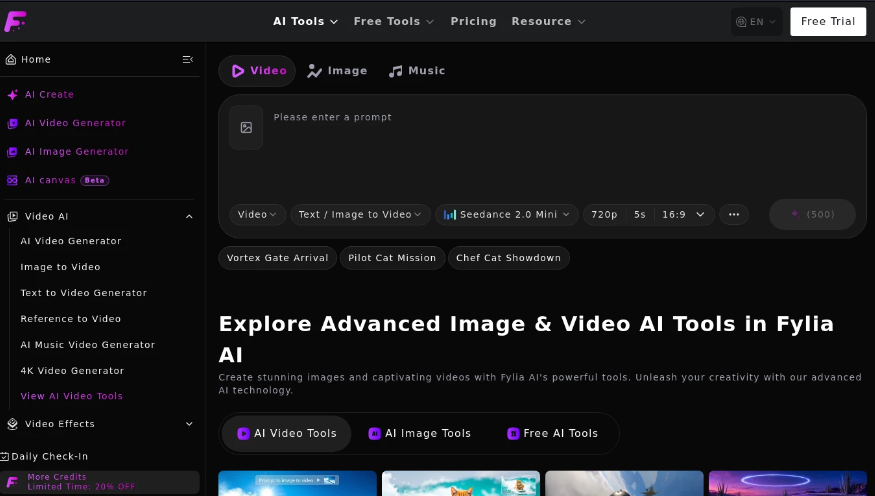Open the Text / Image to Video dropdown
The image size is (875, 496).
(360, 214)
